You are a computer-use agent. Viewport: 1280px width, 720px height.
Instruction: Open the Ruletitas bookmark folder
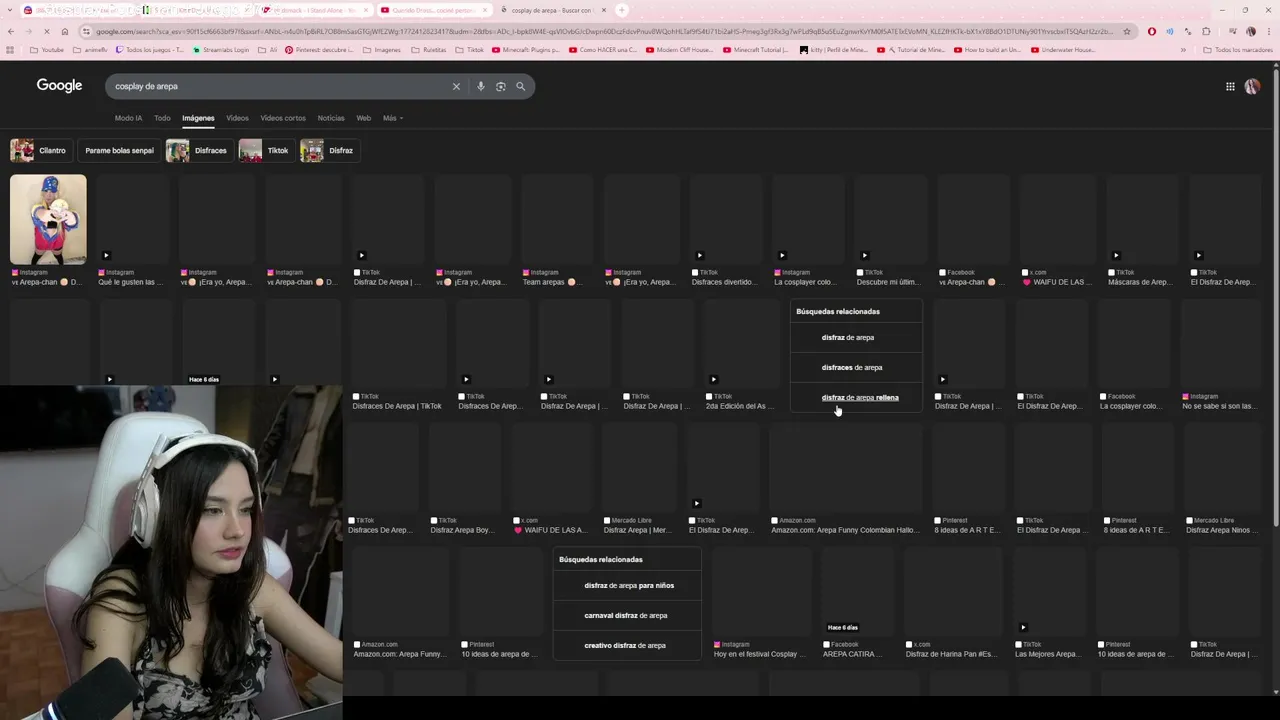[x=428, y=50]
